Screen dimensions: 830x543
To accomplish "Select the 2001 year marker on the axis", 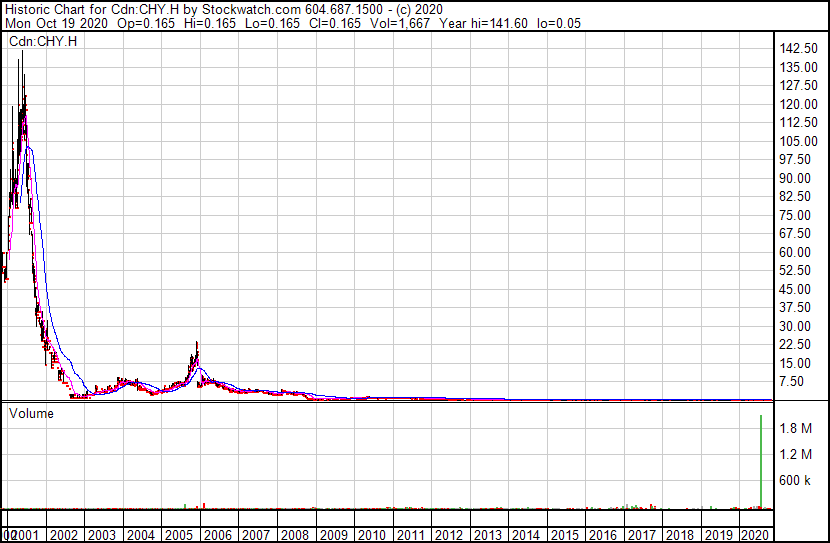I will [x=27, y=535].
